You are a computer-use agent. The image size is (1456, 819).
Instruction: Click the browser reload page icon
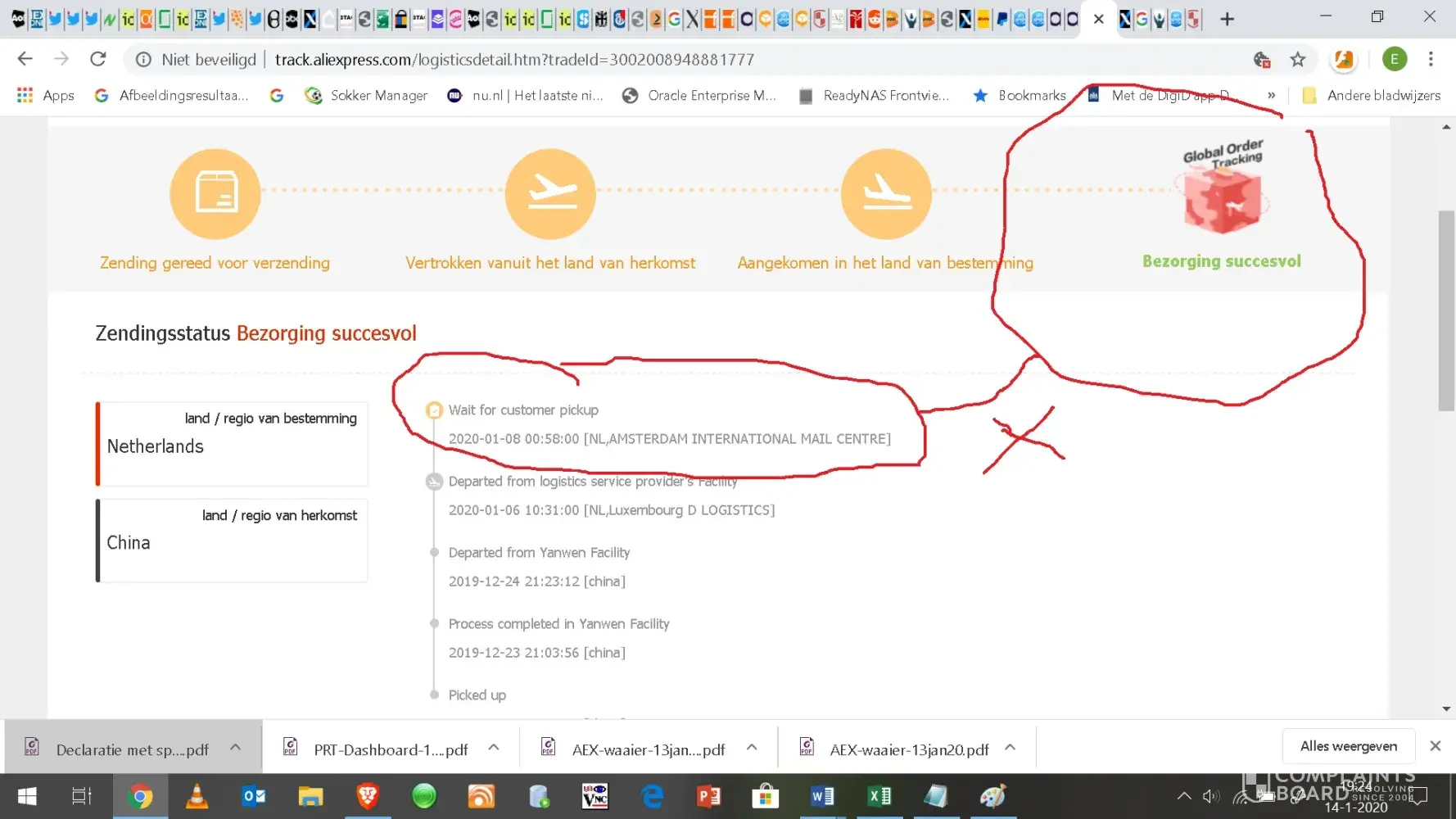[98, 59]
